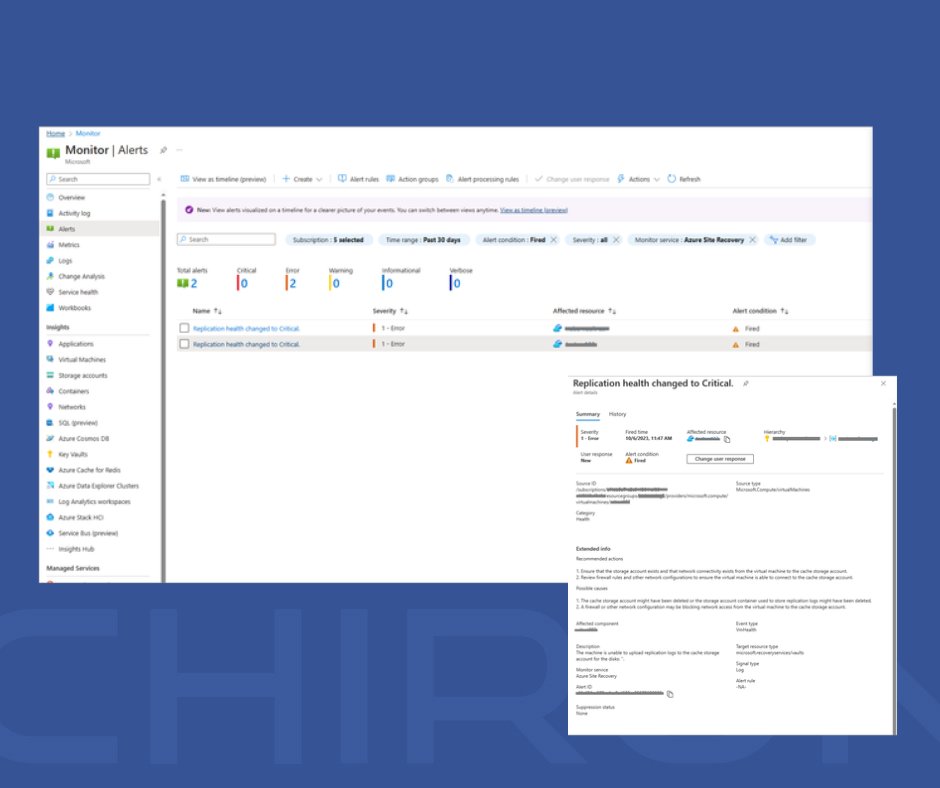This screenshot has width=940, height=788.
Task: Open the Key Vaults blade
Action: (74, 454)
